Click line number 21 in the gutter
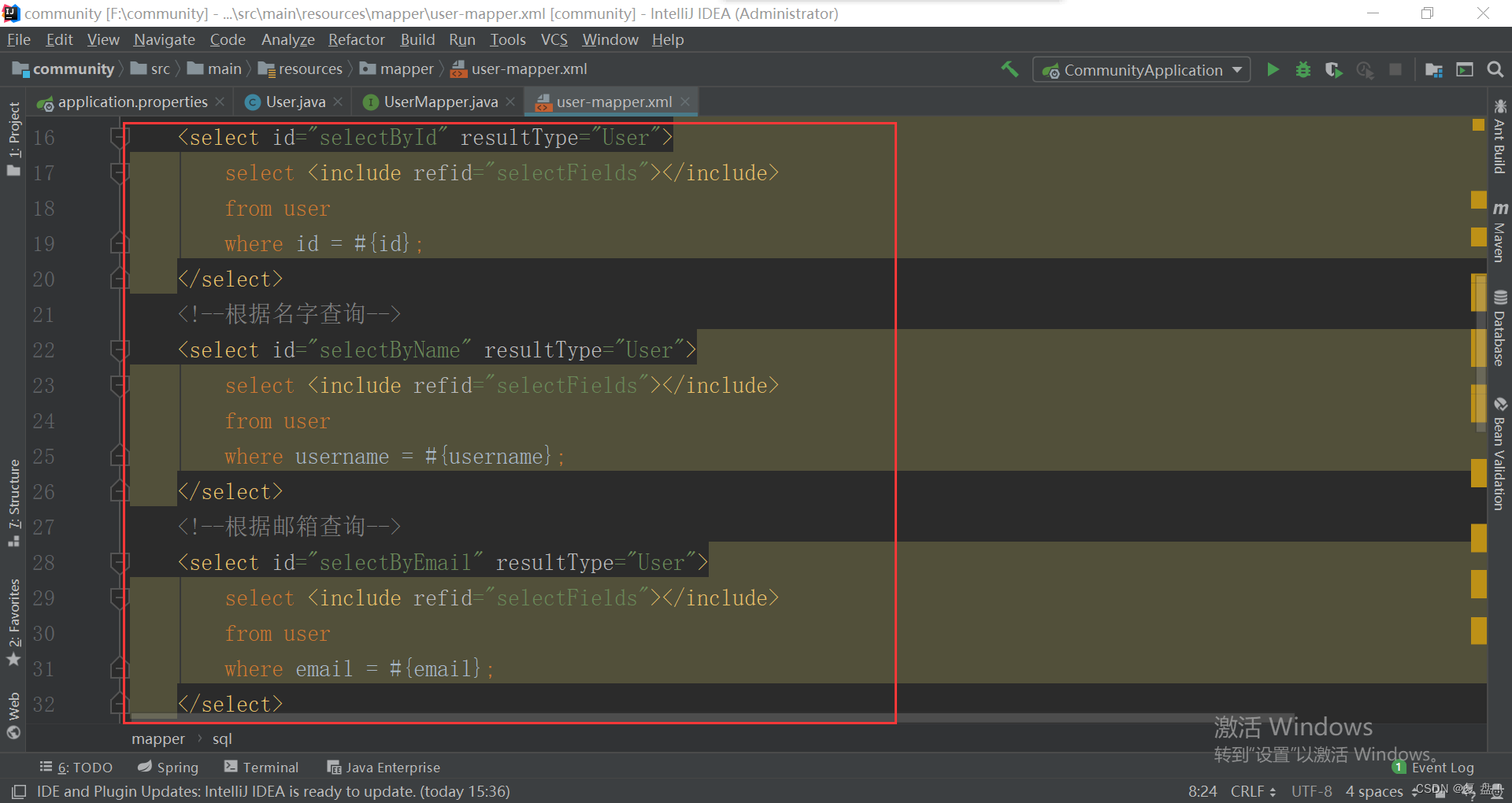The width and height of the screenshot is (1512, 803). pyautogui.click(x=43, y=315)
